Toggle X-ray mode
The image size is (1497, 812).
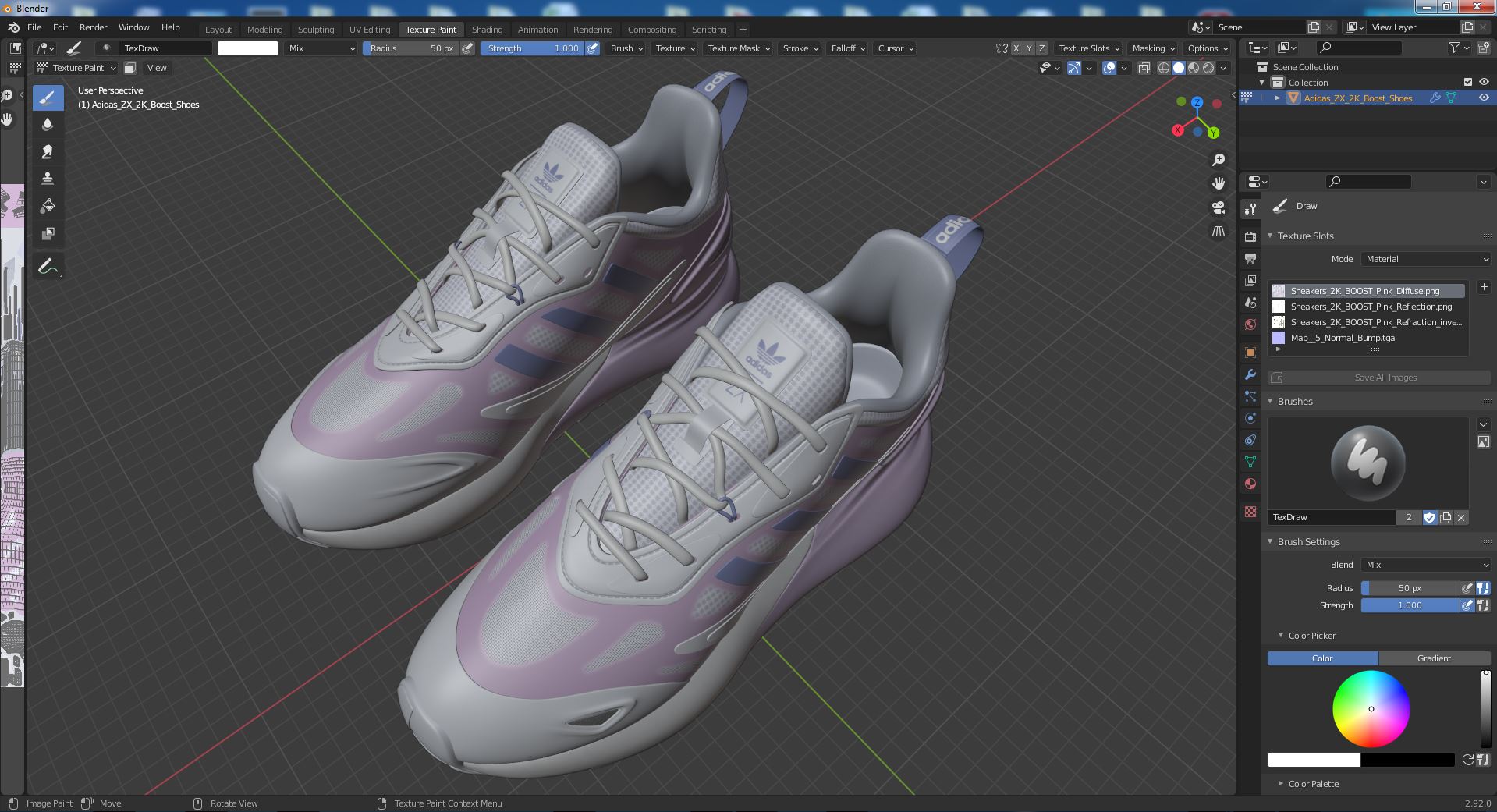click(x=1144, y=68)
